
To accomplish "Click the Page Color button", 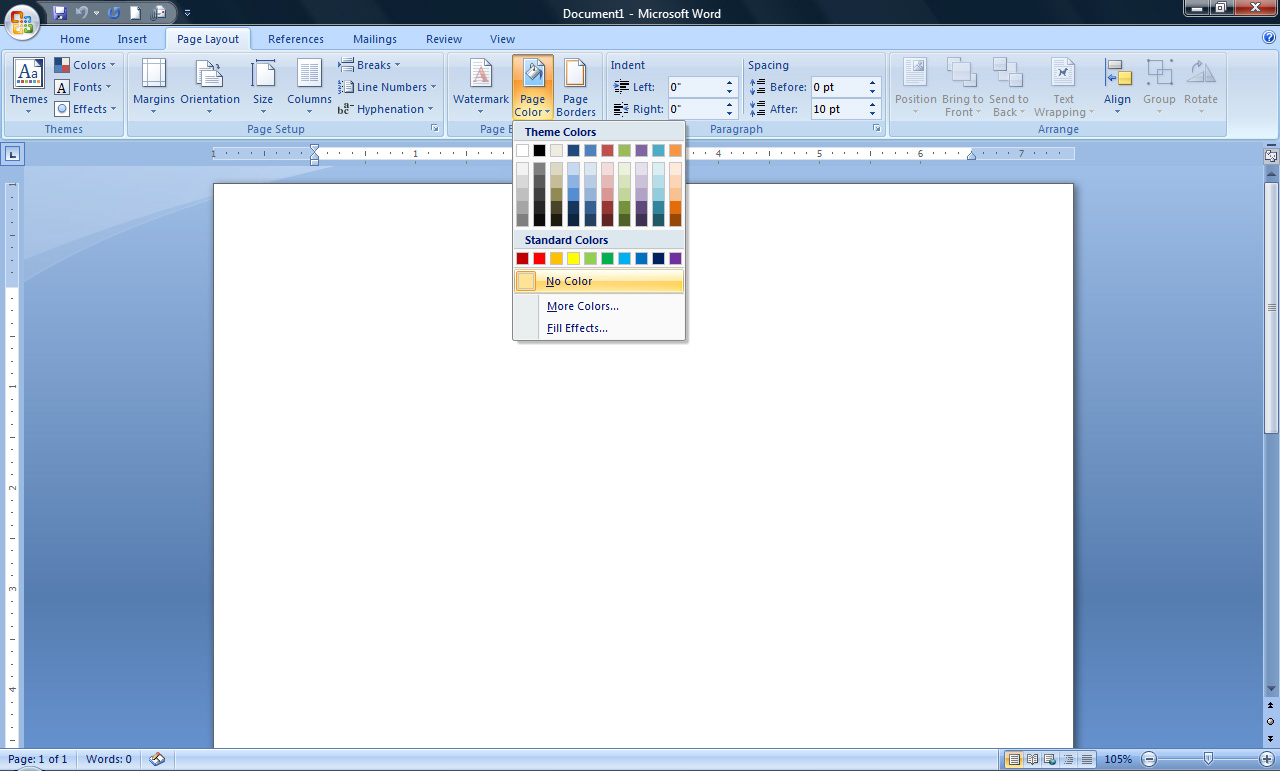I will click(533, 86).
